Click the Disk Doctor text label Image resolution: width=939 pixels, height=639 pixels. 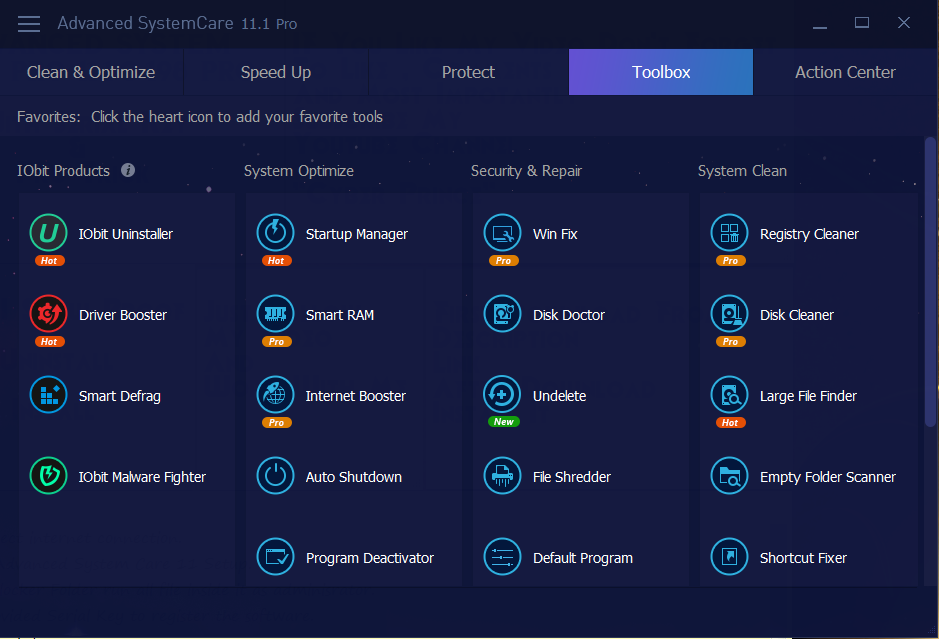click(x=569, y=315)
